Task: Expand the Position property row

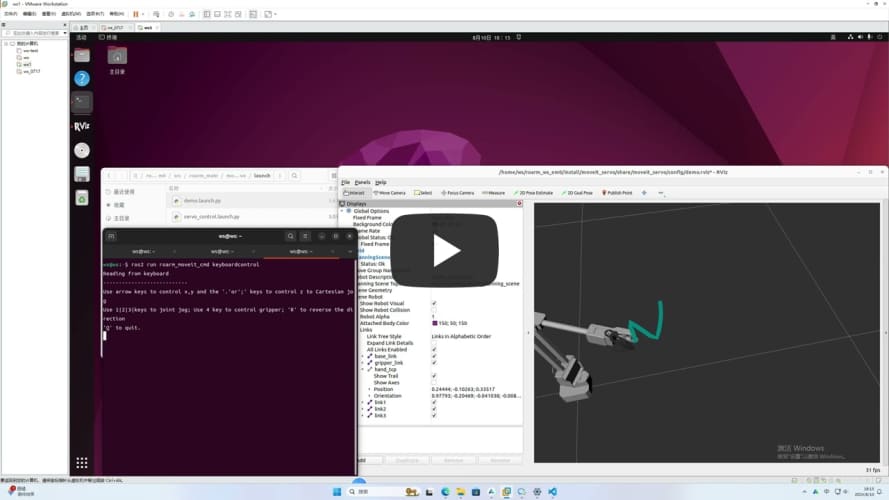Action: [370, 389]
